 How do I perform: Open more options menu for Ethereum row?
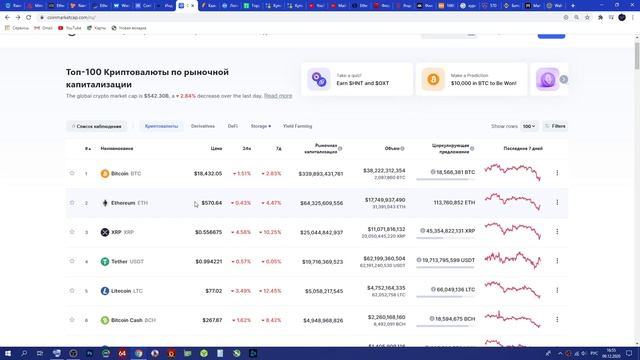pyautogui.click(x=557, y=202)
